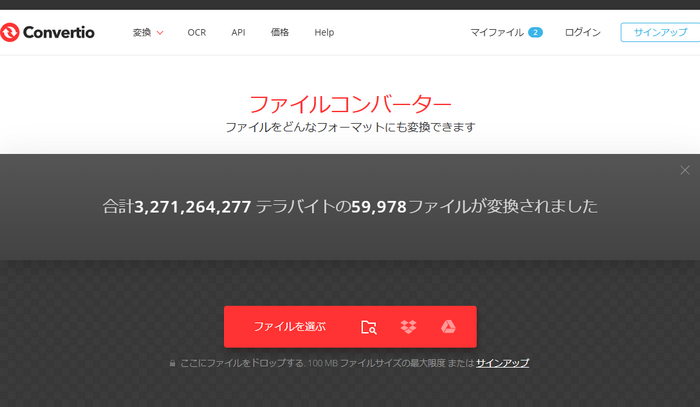The height and width of the screenshot is (407, 700).
Task: Click the underlined サインアップ link below
Action: tap(502, 363)
